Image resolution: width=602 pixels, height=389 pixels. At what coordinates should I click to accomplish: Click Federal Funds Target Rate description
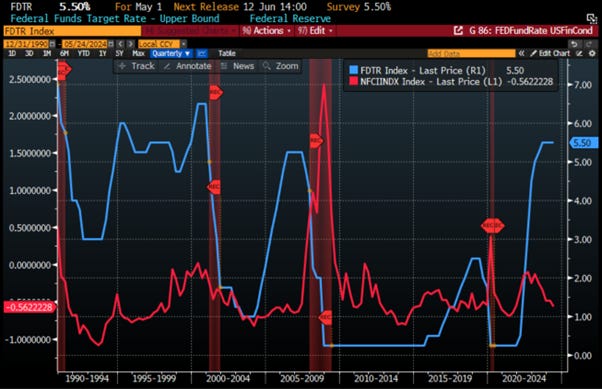coord(115,18)
